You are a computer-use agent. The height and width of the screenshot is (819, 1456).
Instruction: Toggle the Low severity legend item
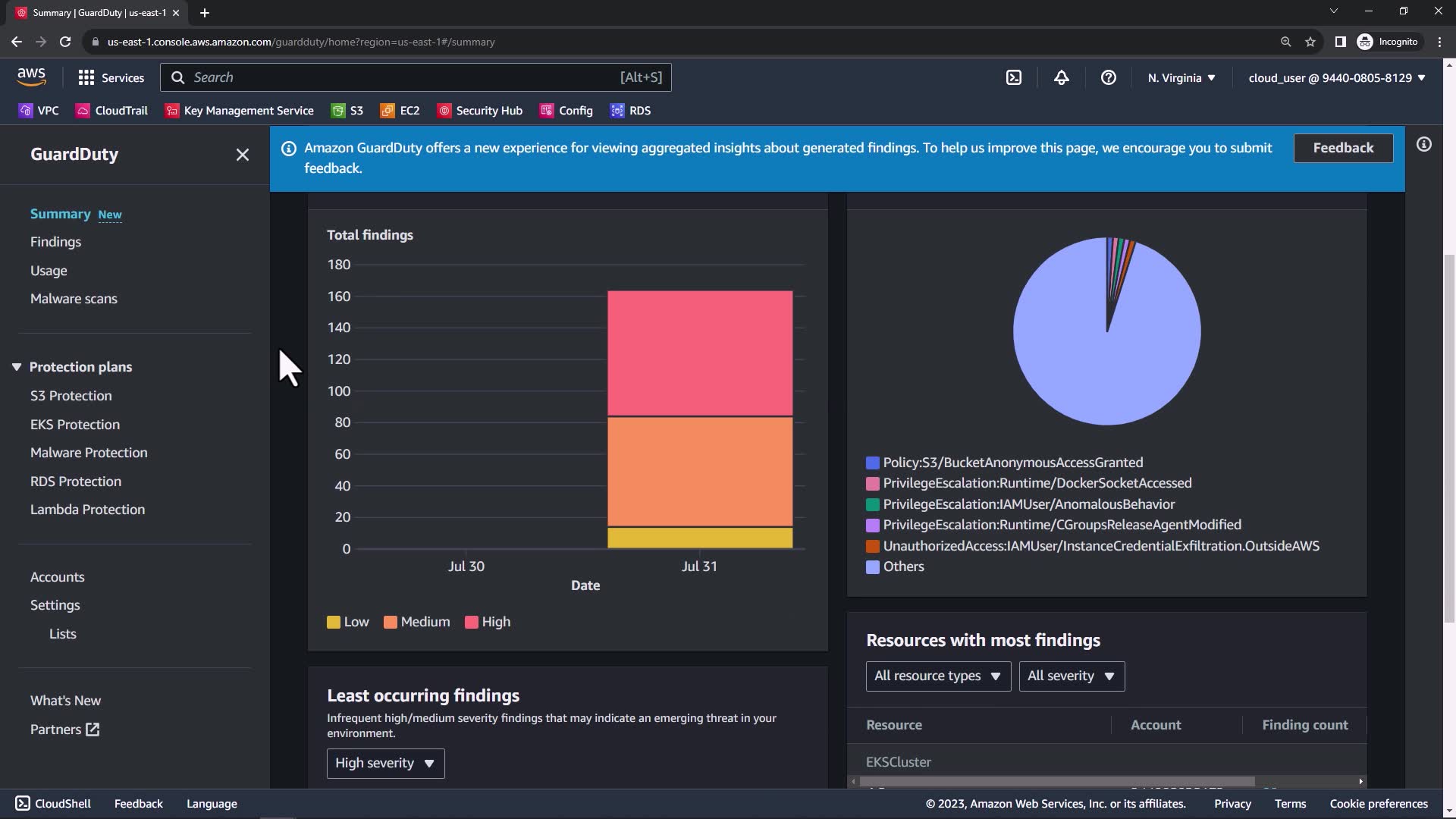(x=347, y=622)
